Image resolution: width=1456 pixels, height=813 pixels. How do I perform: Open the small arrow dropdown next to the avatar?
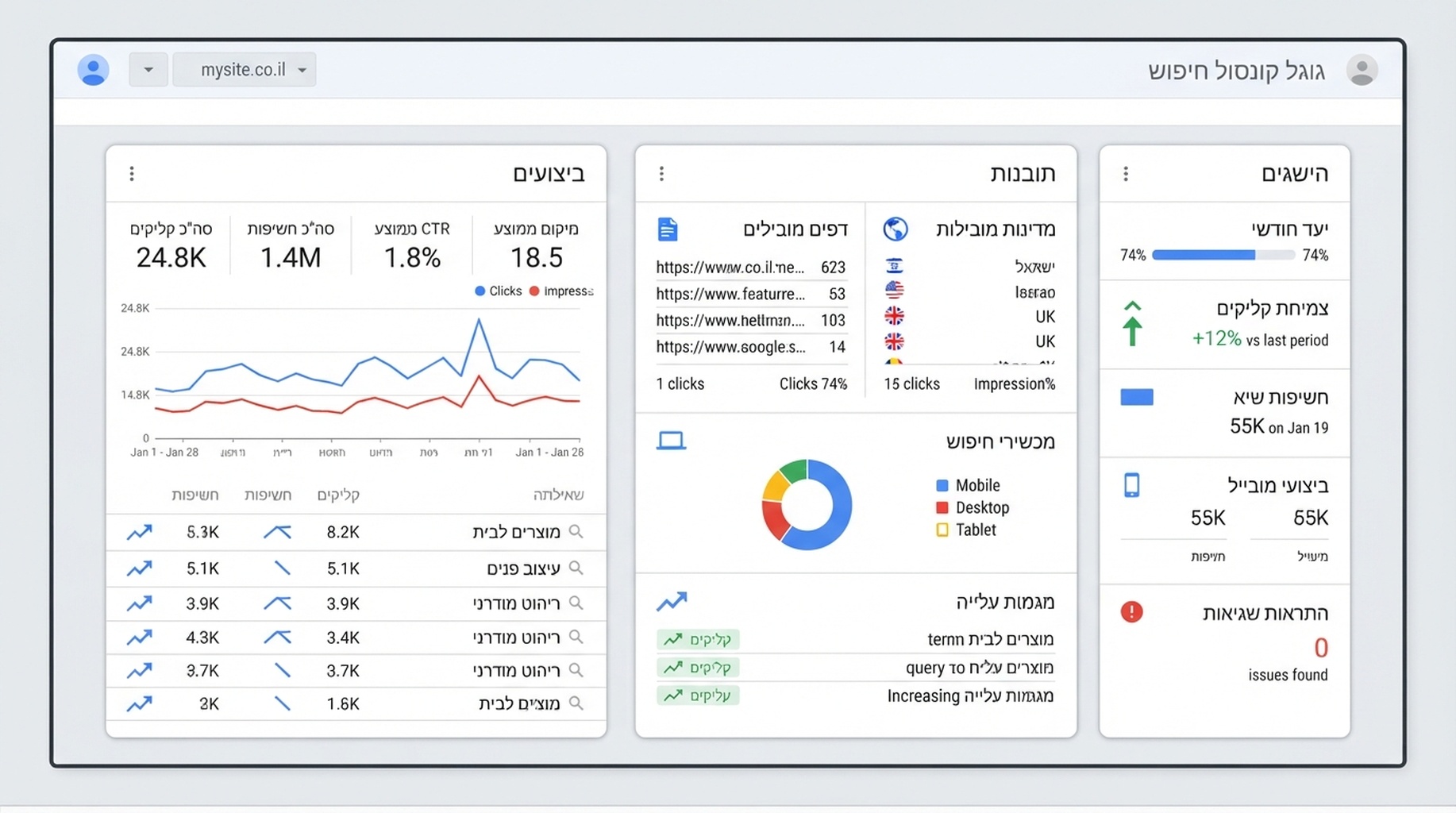pos(148,70)
